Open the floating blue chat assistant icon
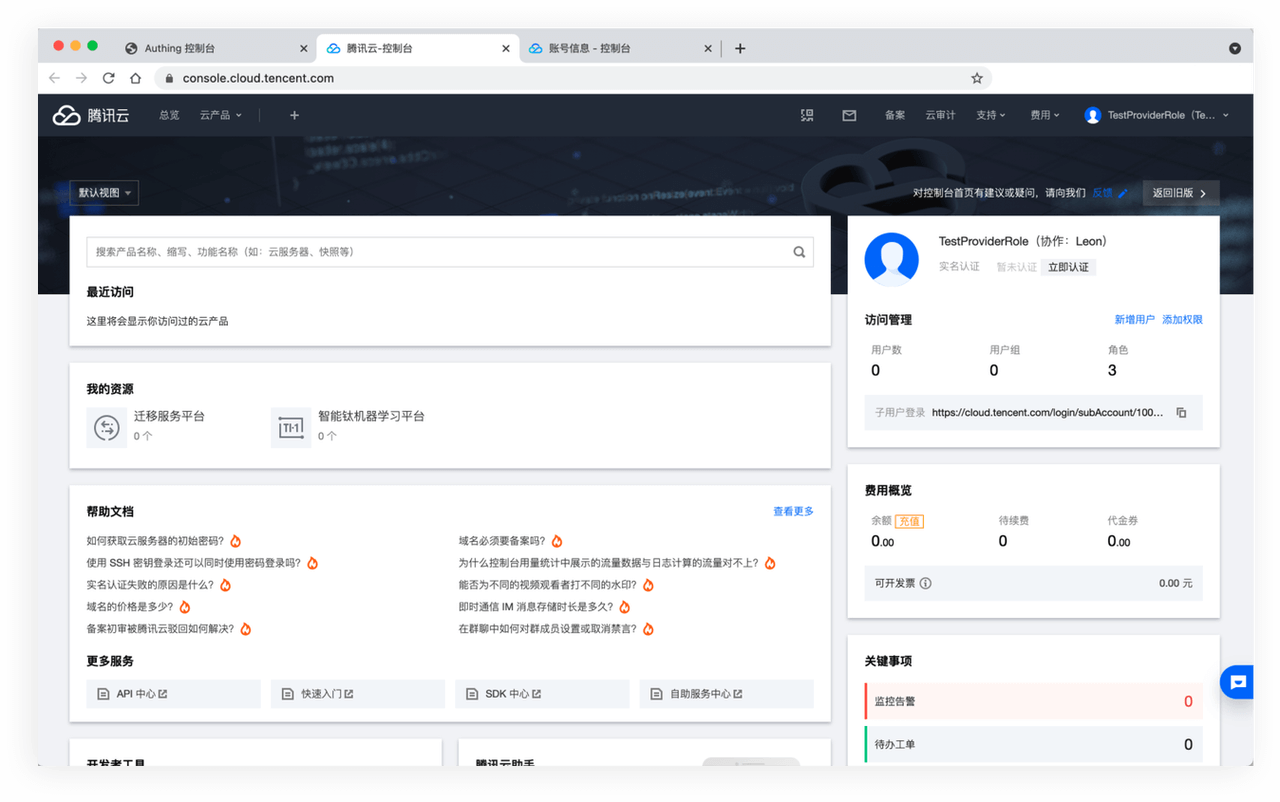The height and width of the screenshot is (802, 1280). (x=1237, y=681)
